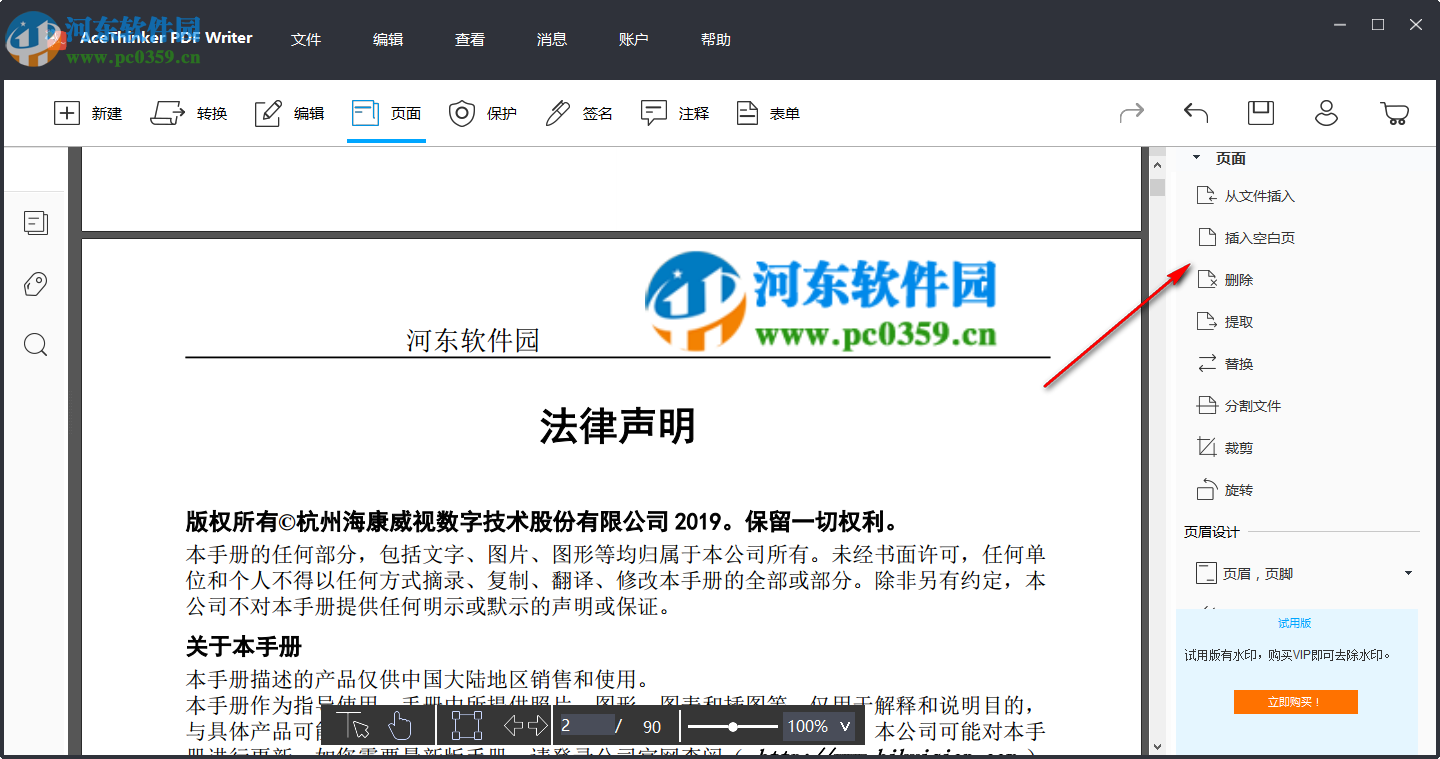This screenshot has height=759, width=1440.
Task: Open the shopping cart
Action: point(1392,113)
